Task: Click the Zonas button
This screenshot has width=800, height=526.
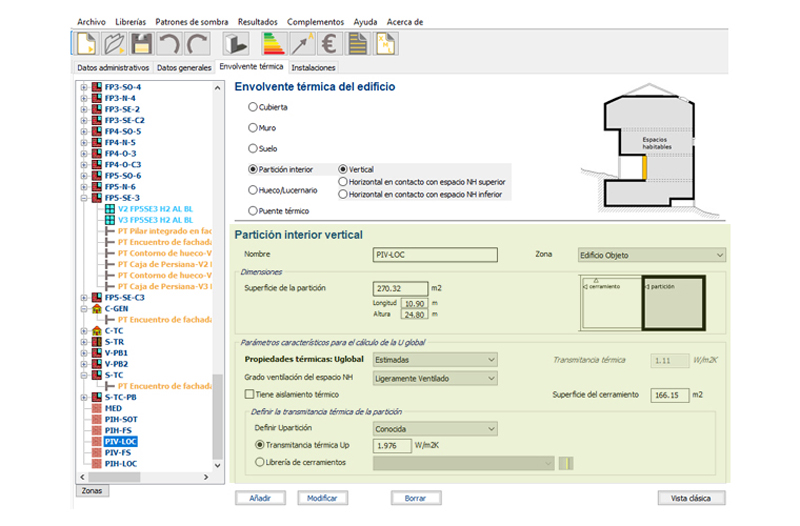Action: pos(92,491)
